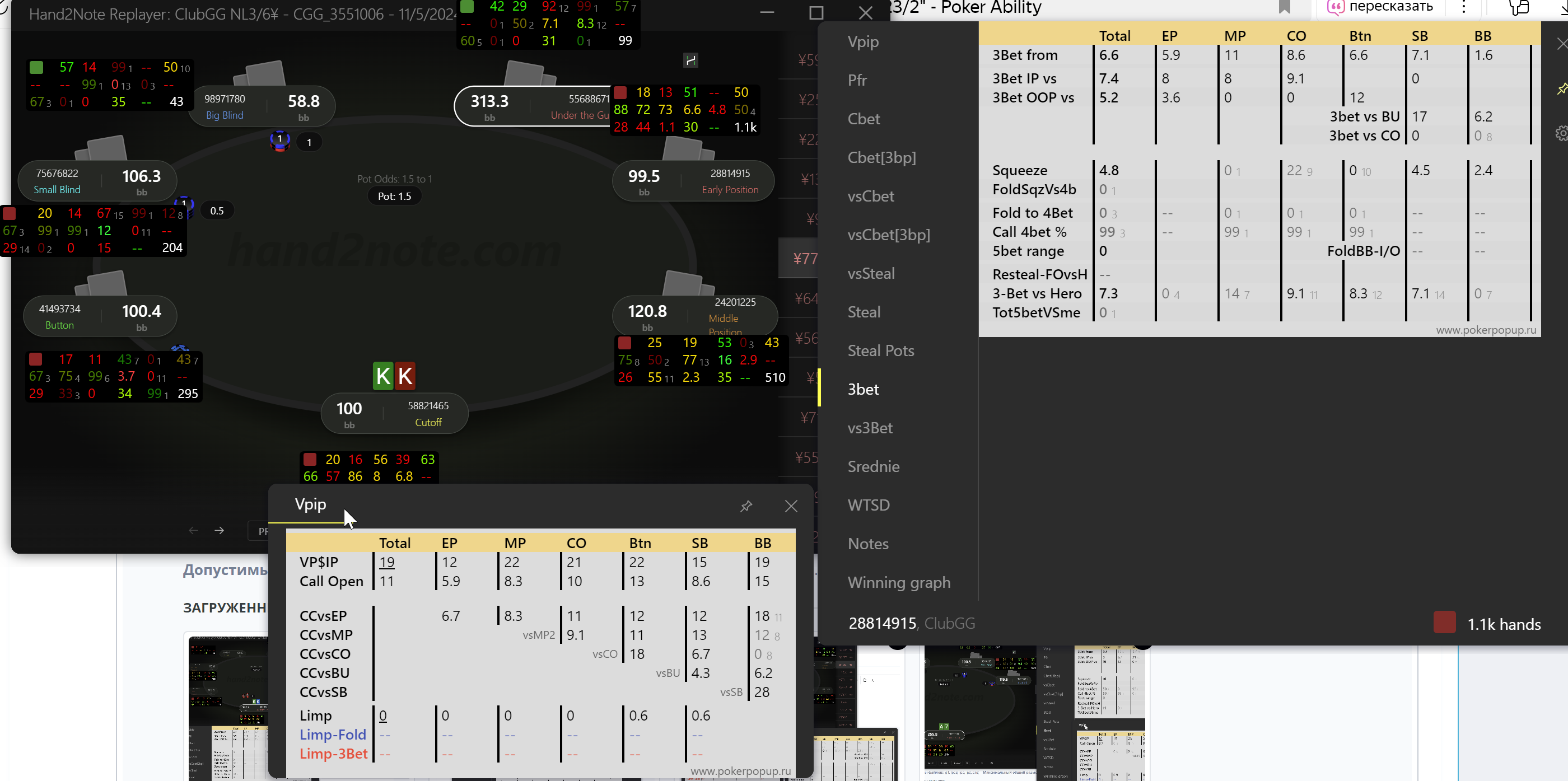
Task: Click the CCvsSB BB value 28
Action: [x=762, y=693]
